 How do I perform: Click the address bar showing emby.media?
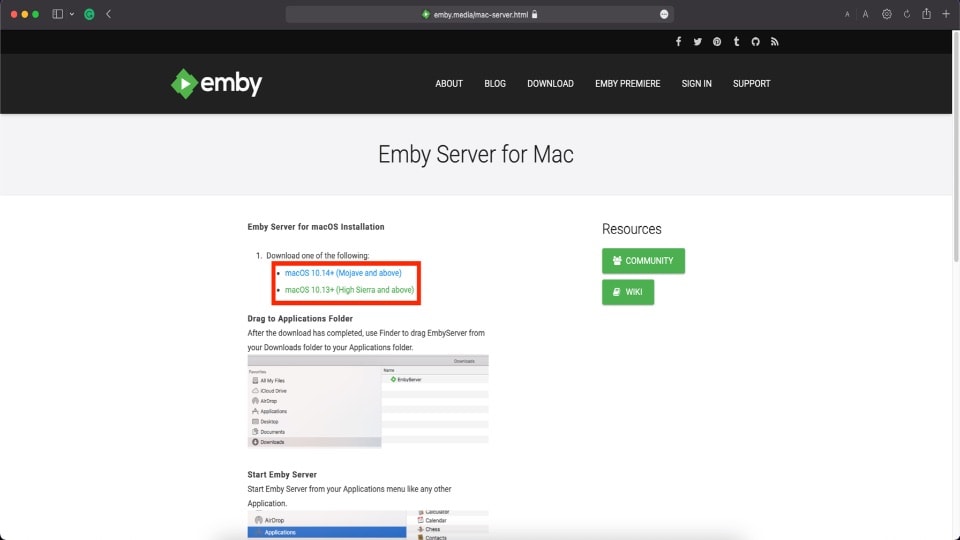click(x=479, y=14)
